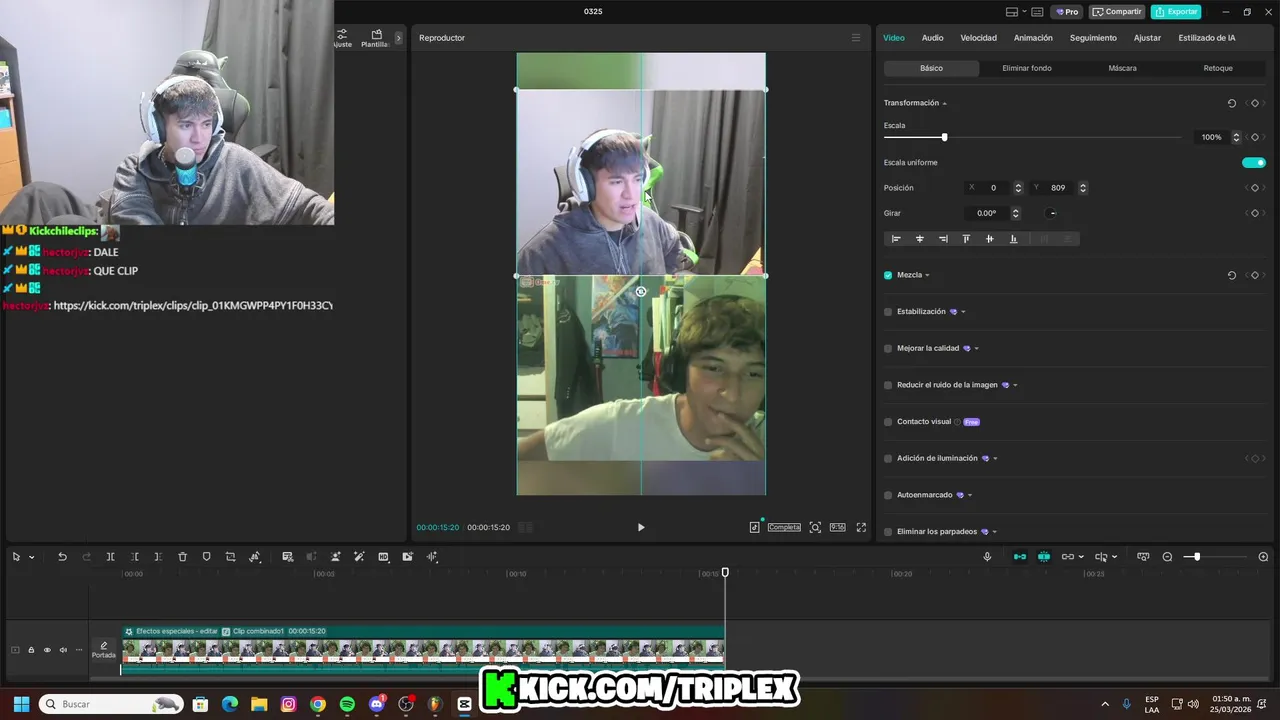Viewport: 1280px width, 720px height.
Task: Click the Pro upgrade button
Action: coord(1066,12)
